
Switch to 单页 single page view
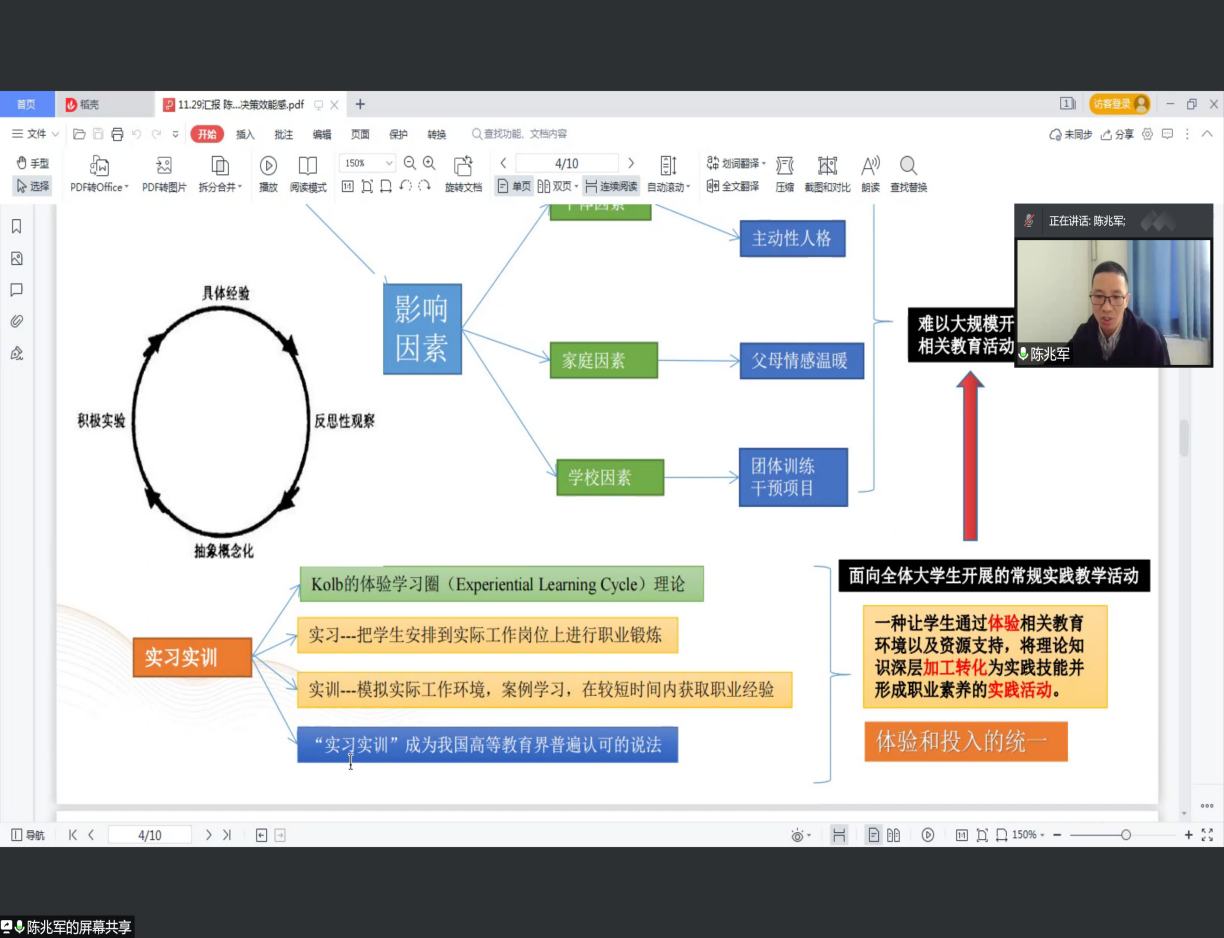(x=514, y=186)
